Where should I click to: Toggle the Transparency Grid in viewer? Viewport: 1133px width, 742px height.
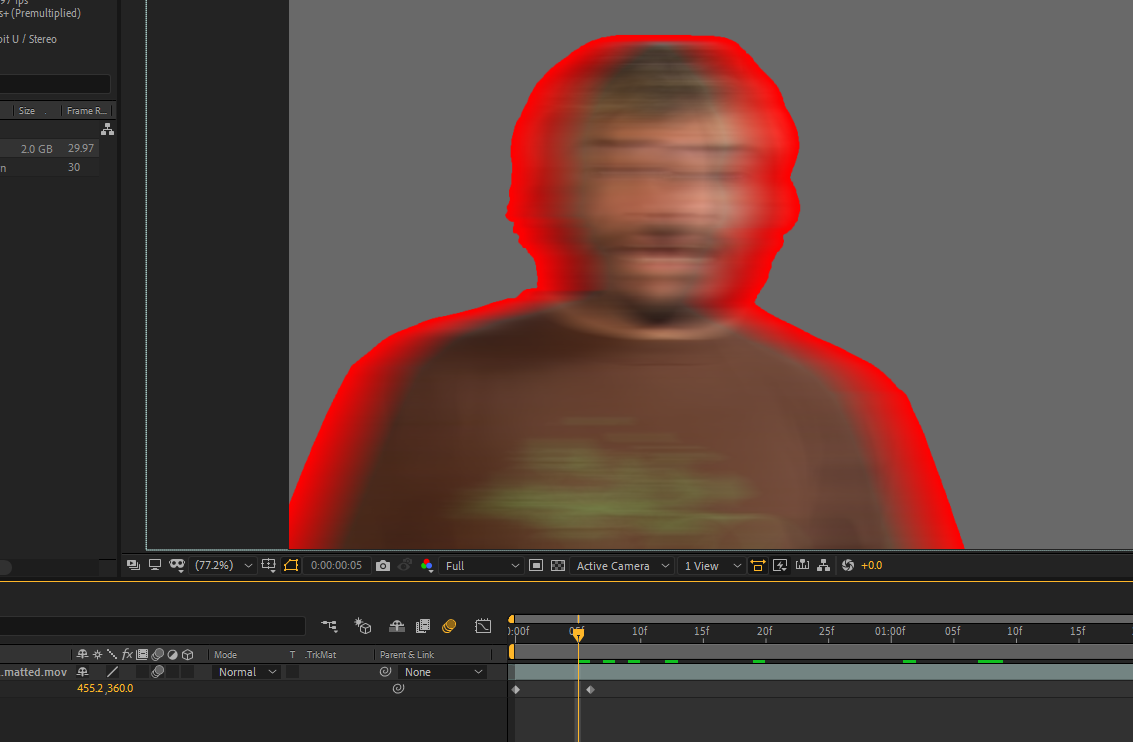[x=558, y=566]
